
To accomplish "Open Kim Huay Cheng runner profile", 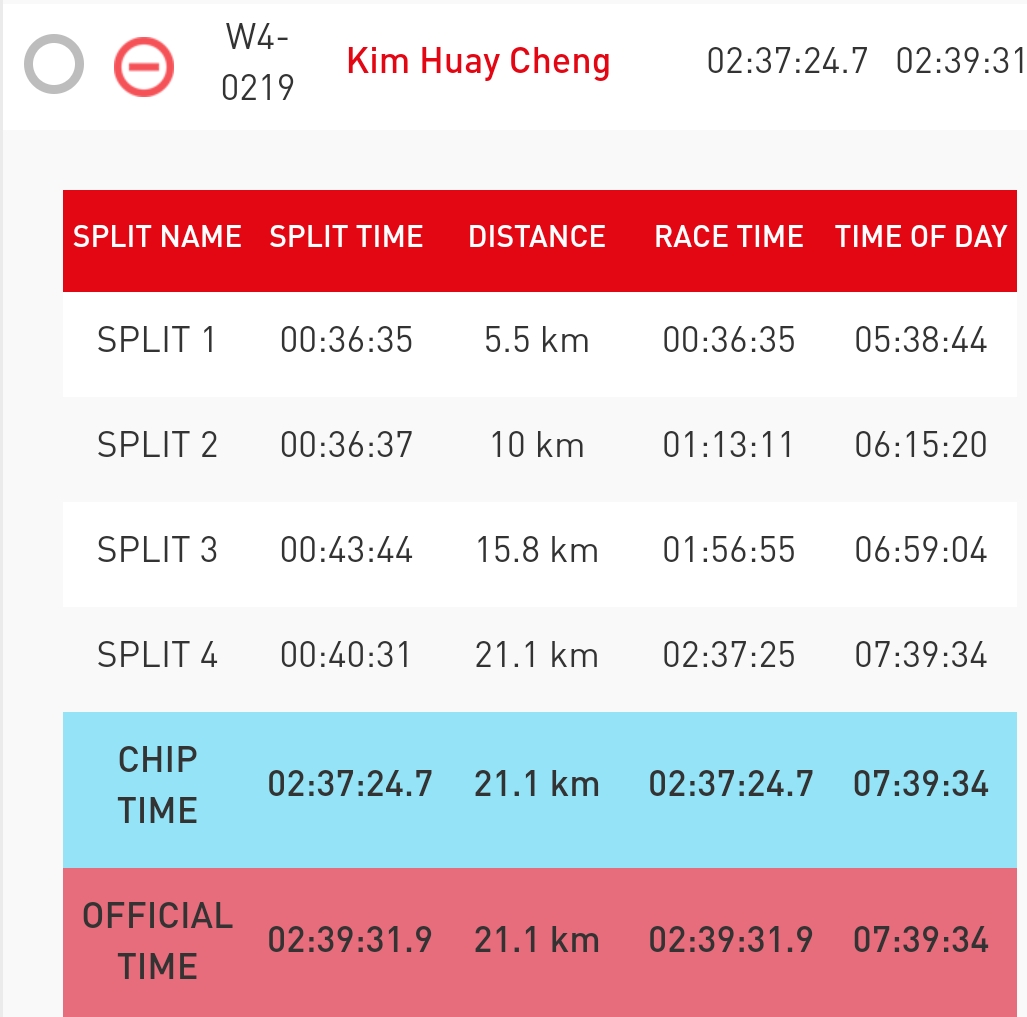I will pyautogui.click(x=478, y=62).
